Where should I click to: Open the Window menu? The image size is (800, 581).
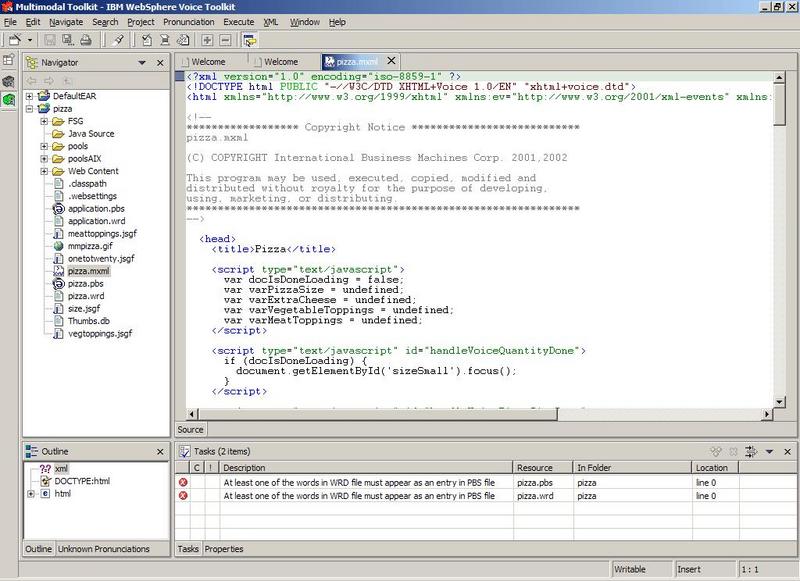(x=305, y=22)
